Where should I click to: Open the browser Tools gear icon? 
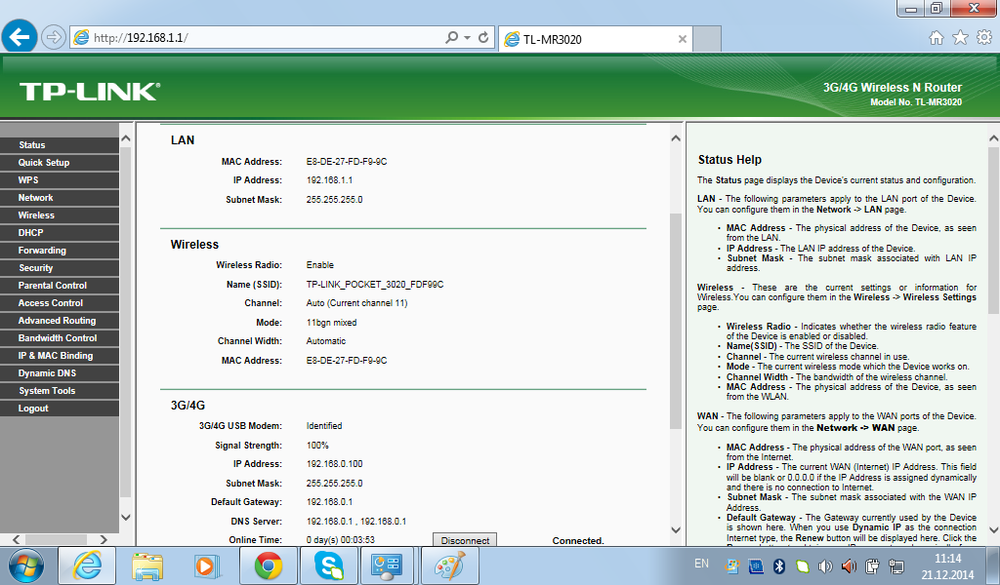[982, 38]
